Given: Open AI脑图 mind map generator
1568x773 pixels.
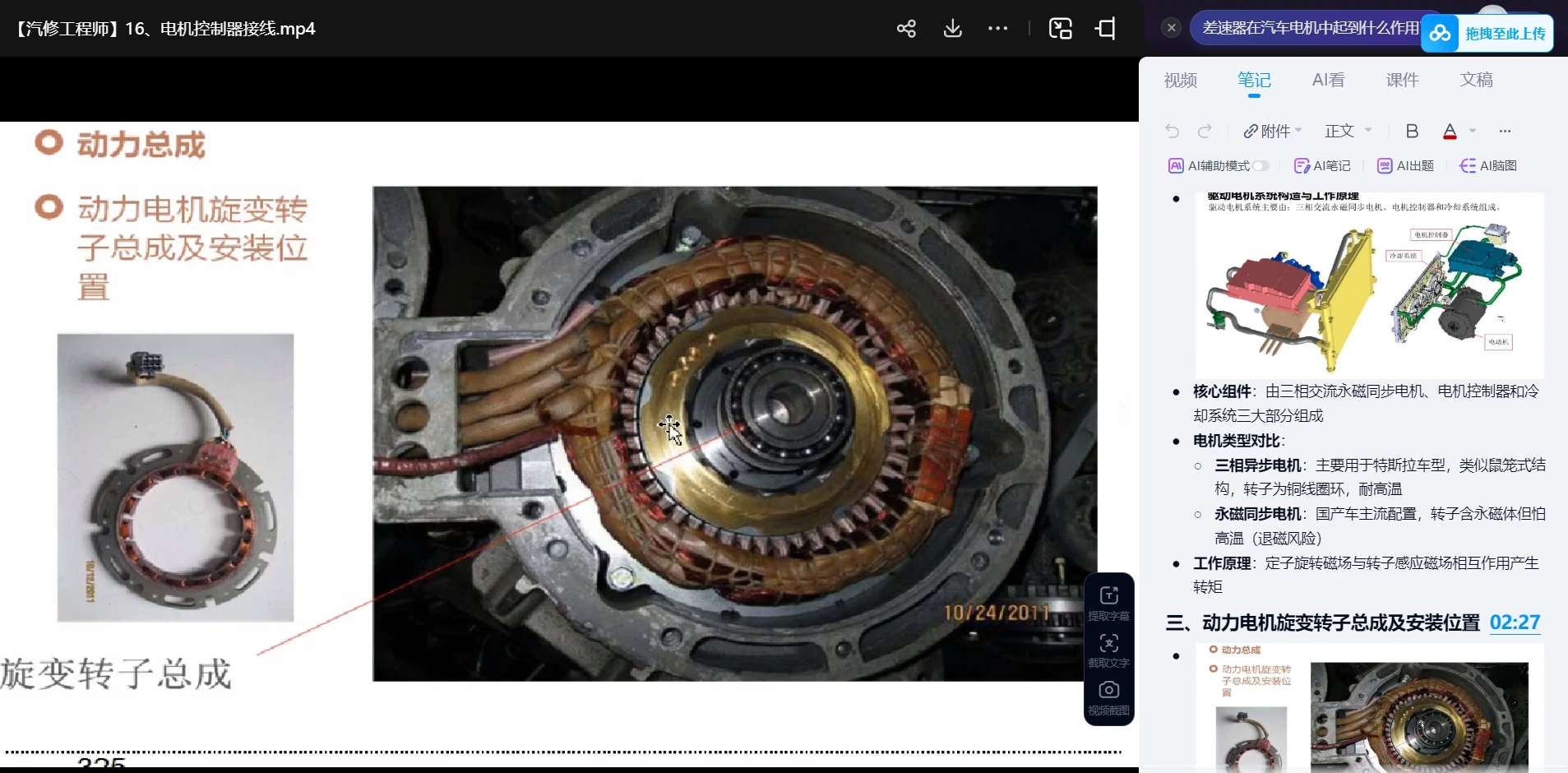Looking at the screenshot, I should pos(1488,165).
